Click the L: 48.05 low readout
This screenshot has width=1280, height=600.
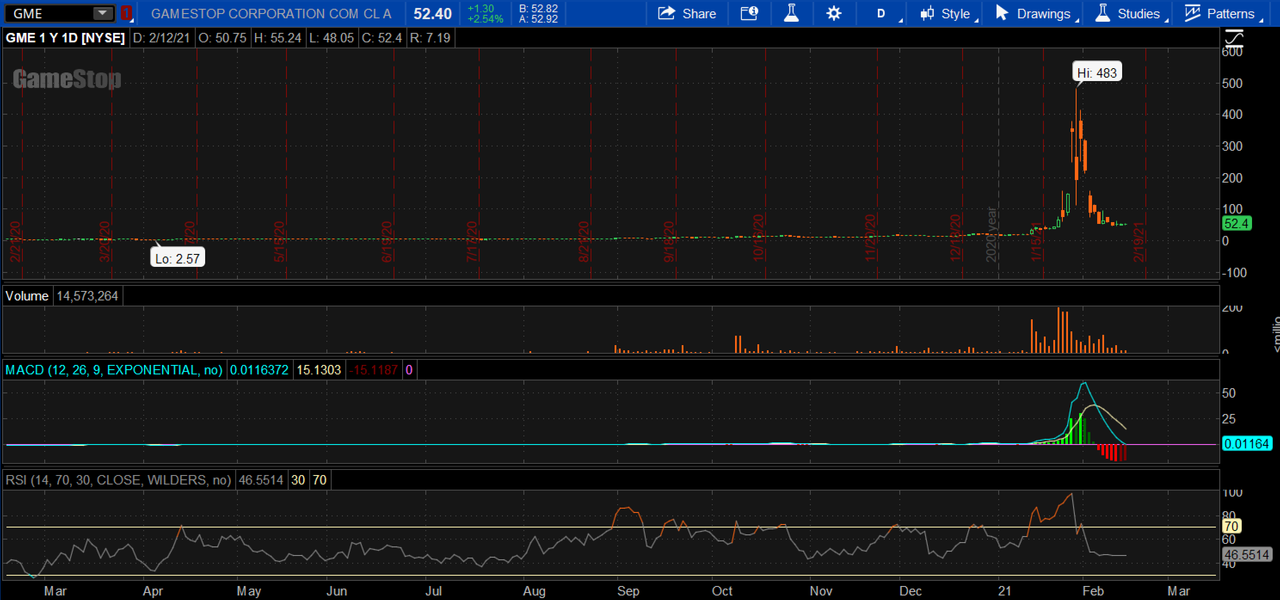click(x=330, y=37)
